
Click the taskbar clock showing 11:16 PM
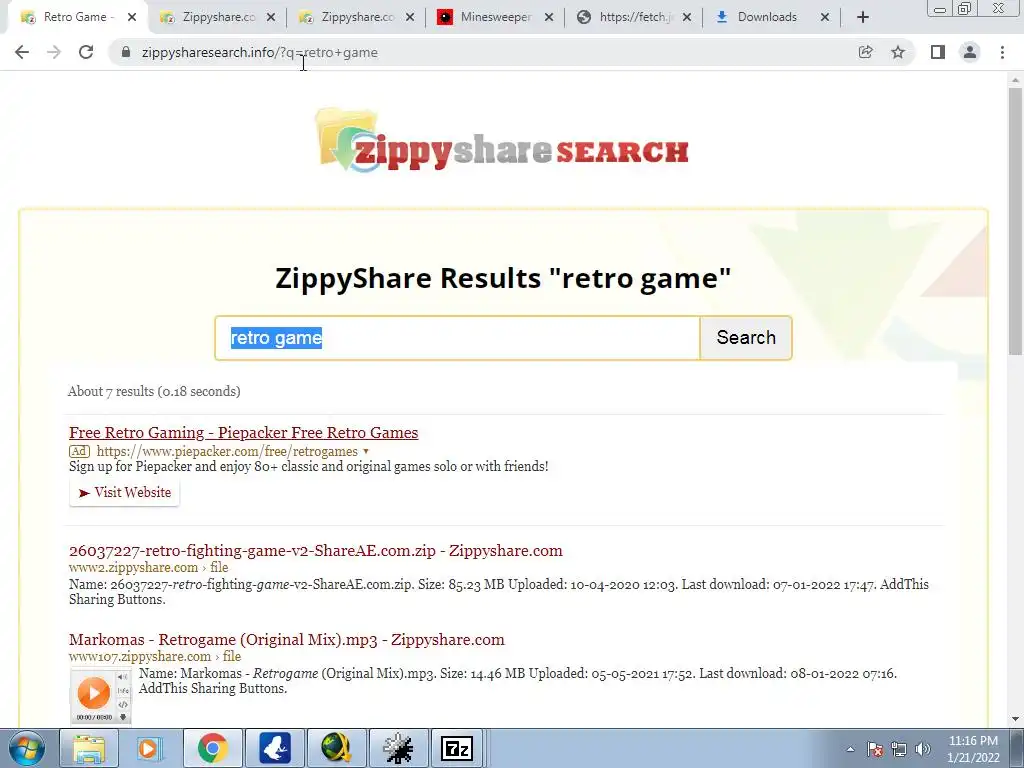click(x=973, y=749)
